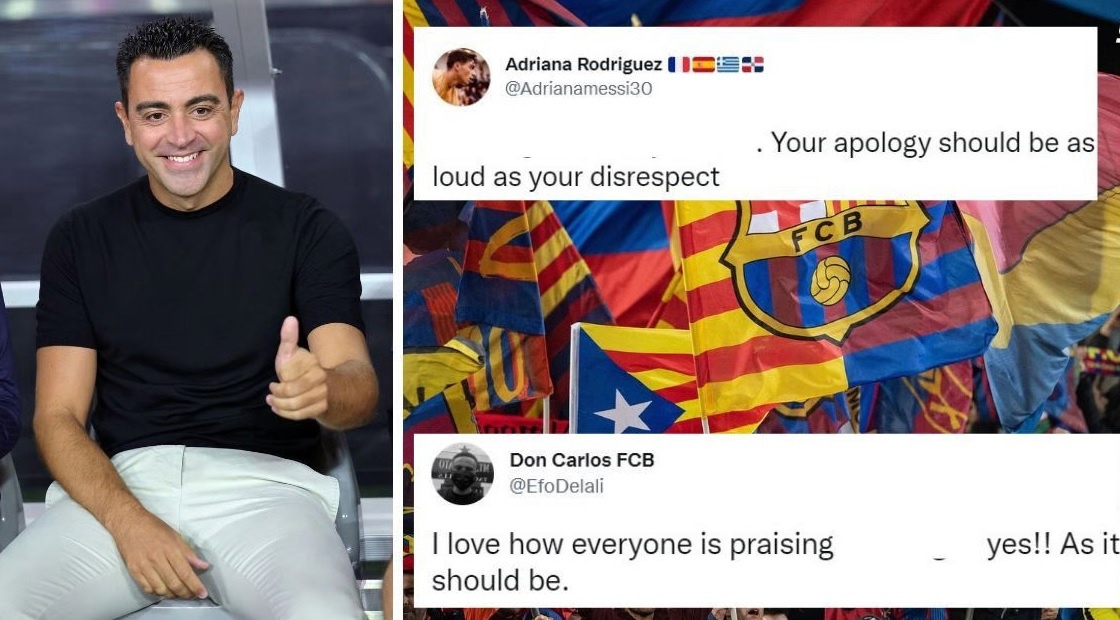Open the Adriana Rodriguez display name link
The width and height of the screenshot is (1120, 620).
click(x=584, y=64)
